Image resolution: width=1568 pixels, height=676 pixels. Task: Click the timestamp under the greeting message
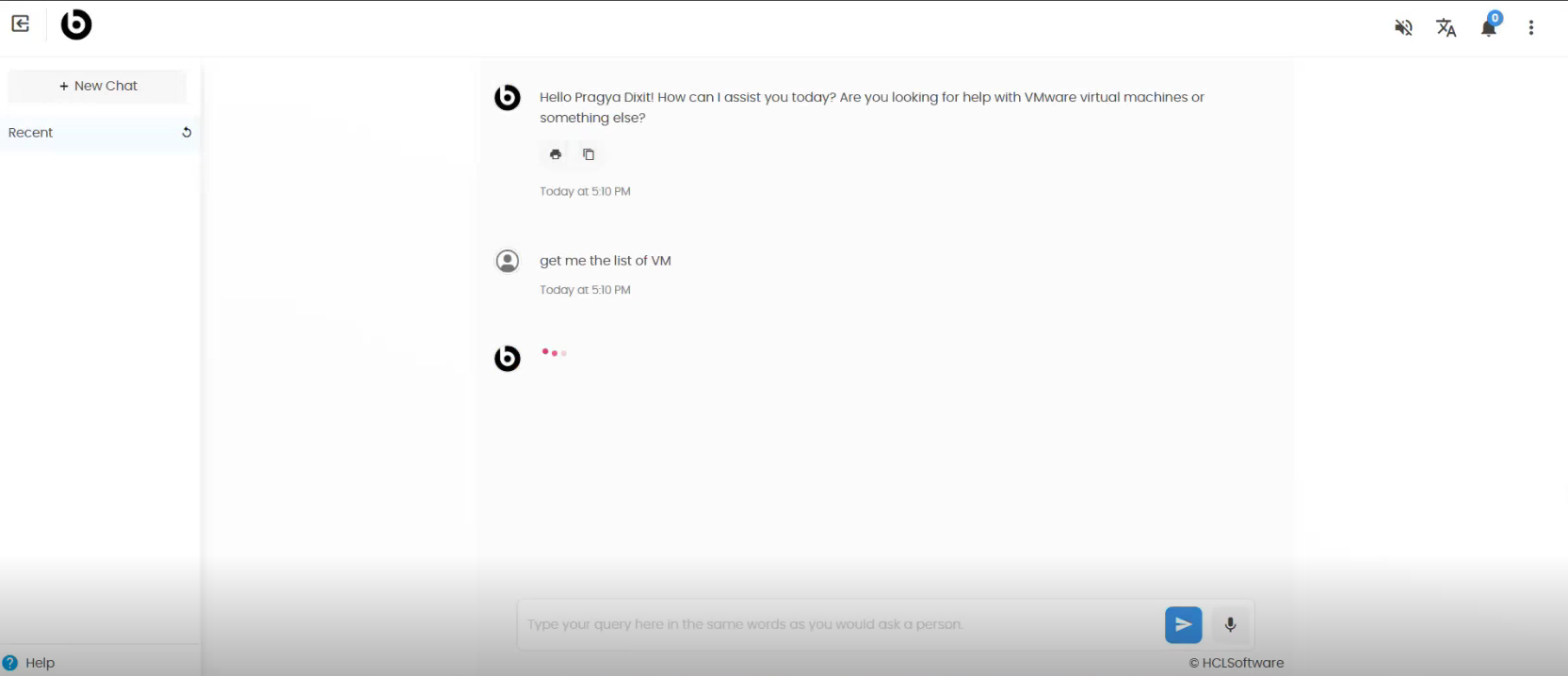(x=585, y=191)
